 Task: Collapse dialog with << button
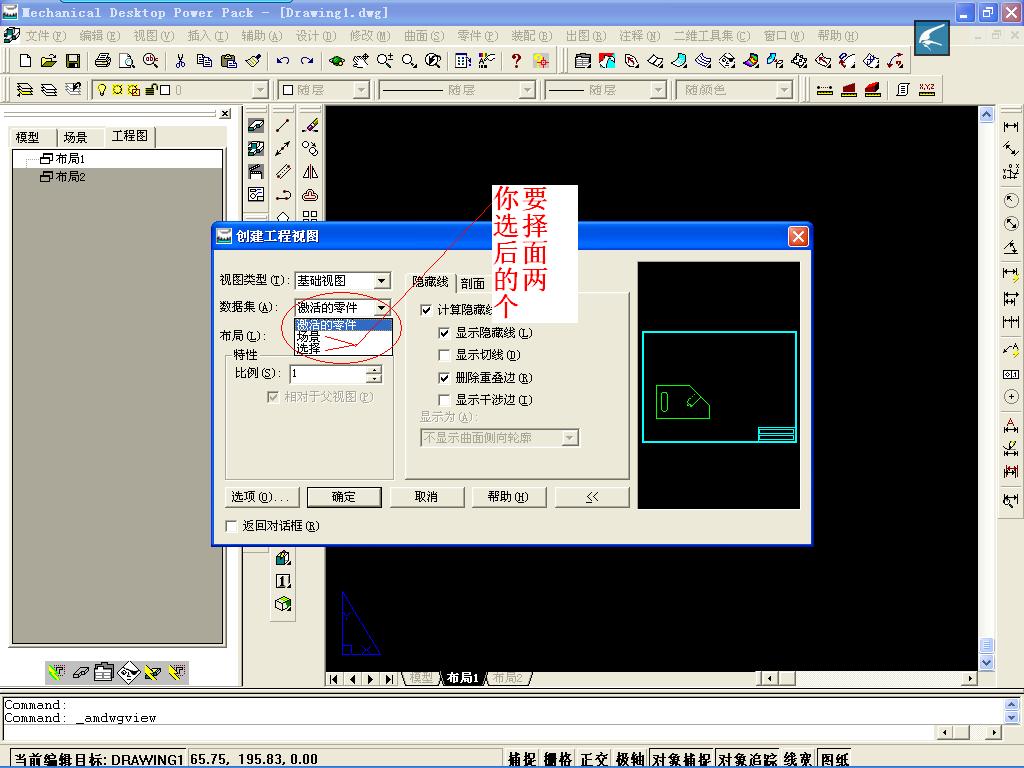tap(592, 497)
